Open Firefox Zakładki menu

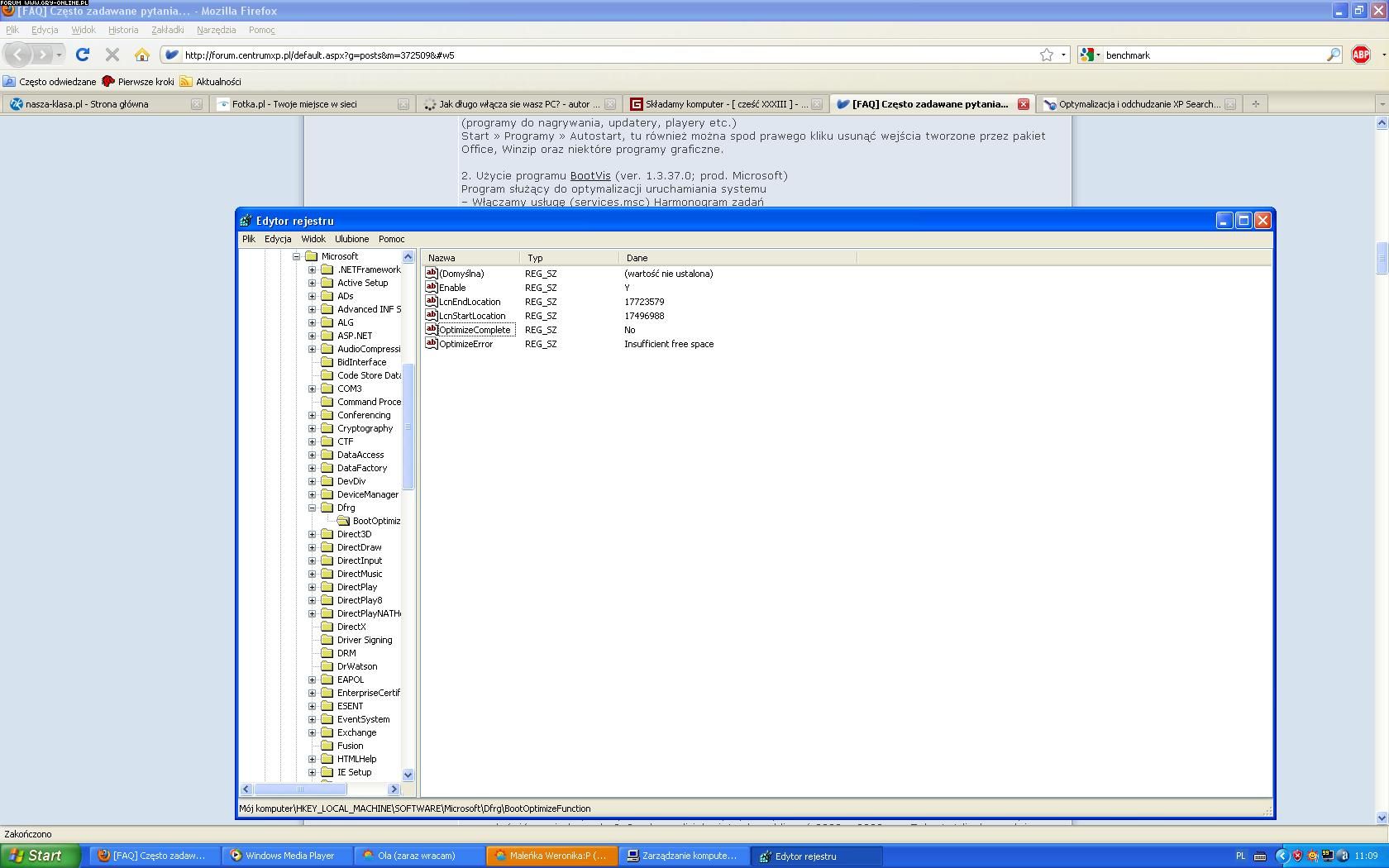[x=168, y=30]
